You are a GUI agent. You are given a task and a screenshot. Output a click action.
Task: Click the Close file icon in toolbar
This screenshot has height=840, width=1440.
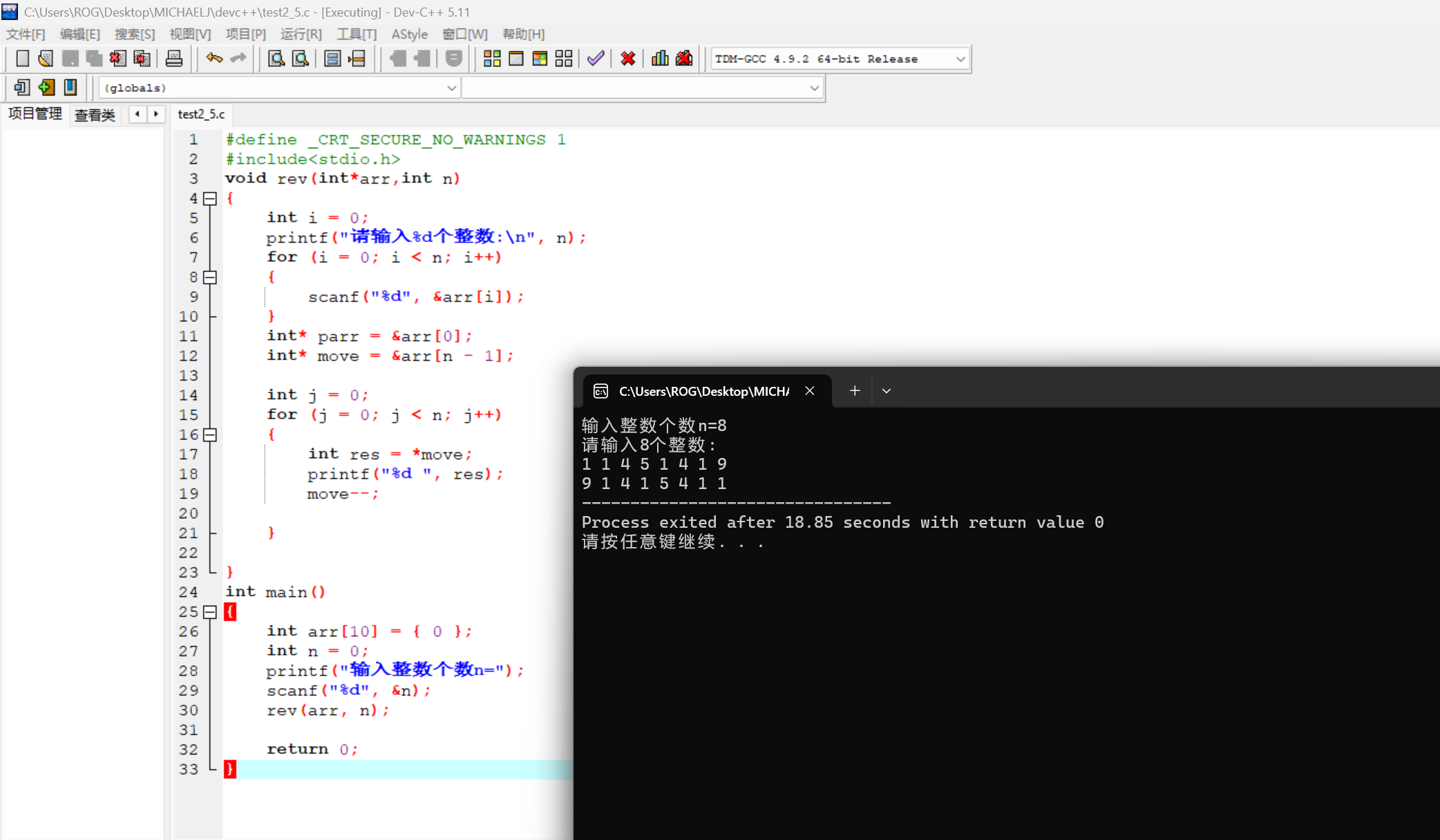(118, 59)
